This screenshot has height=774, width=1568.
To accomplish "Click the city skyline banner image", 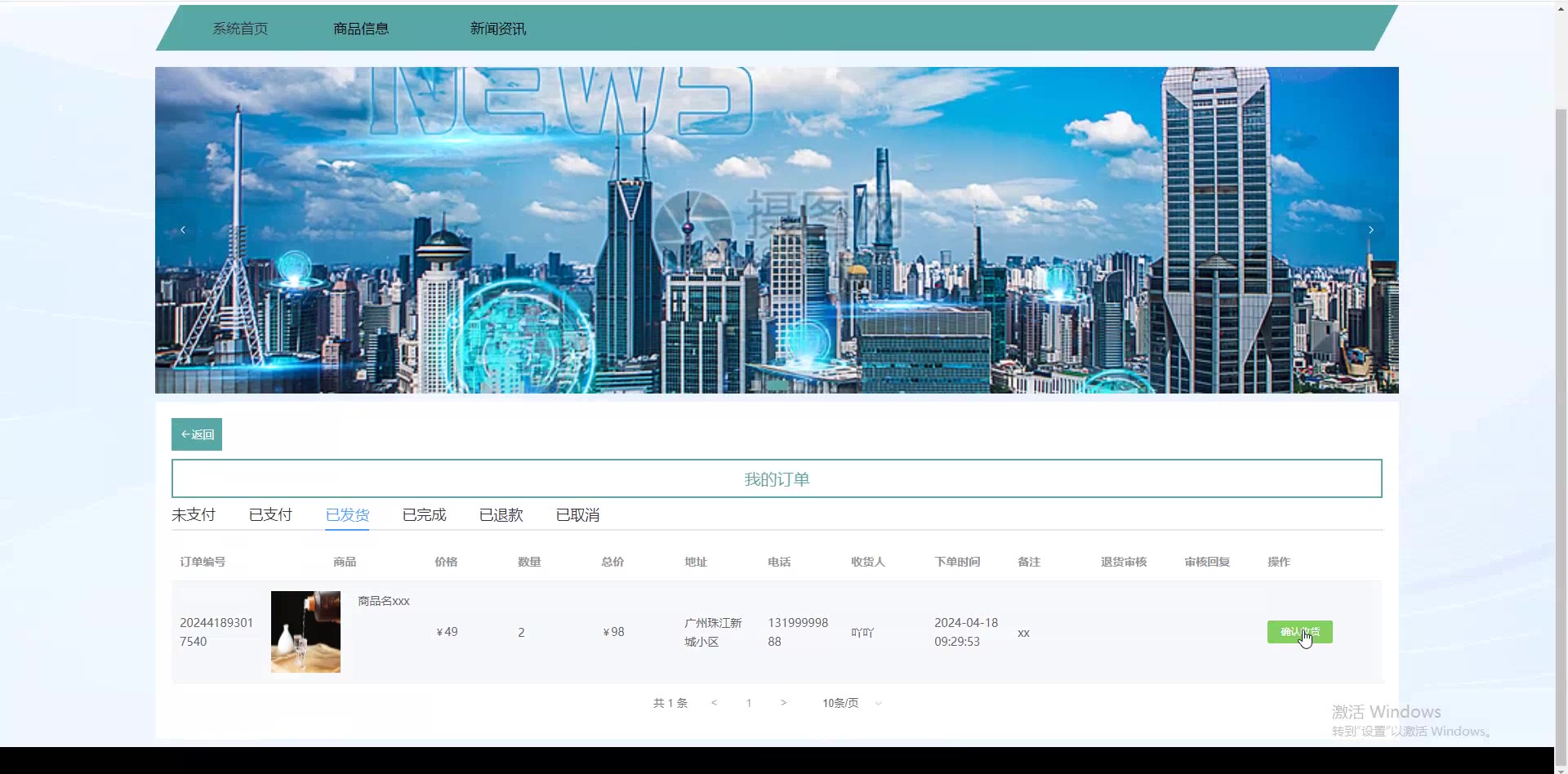I will [x=777, y=230].
